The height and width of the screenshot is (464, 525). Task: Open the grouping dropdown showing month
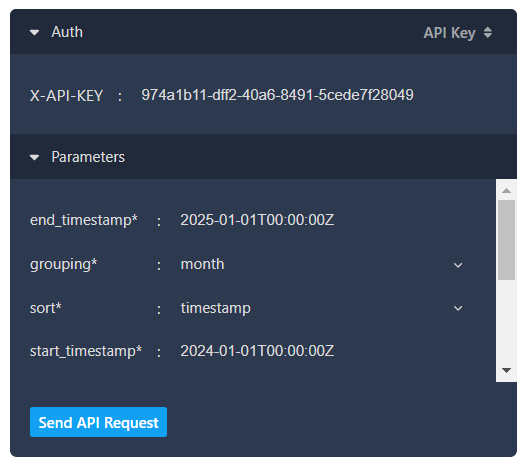coord(321,264)
